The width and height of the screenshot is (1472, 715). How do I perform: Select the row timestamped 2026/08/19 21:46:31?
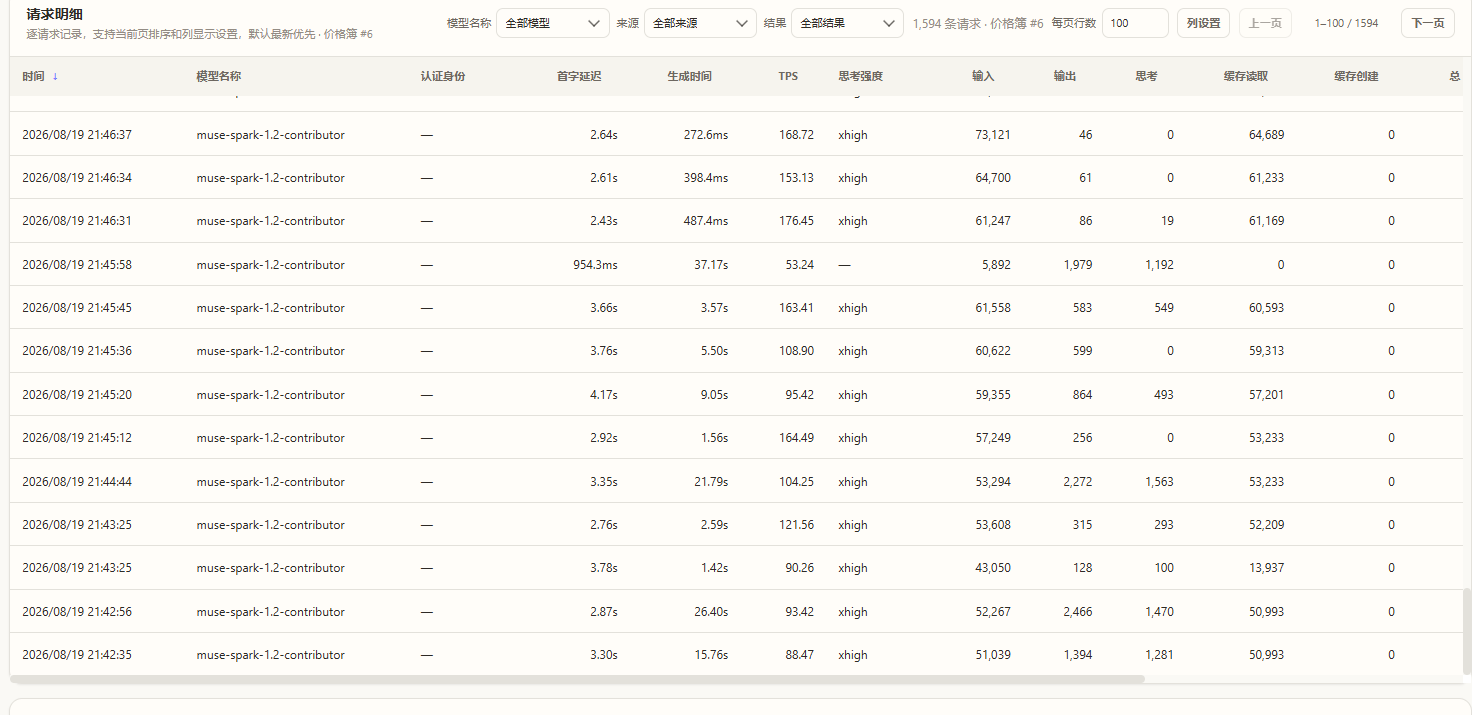(x=736, y=221)
